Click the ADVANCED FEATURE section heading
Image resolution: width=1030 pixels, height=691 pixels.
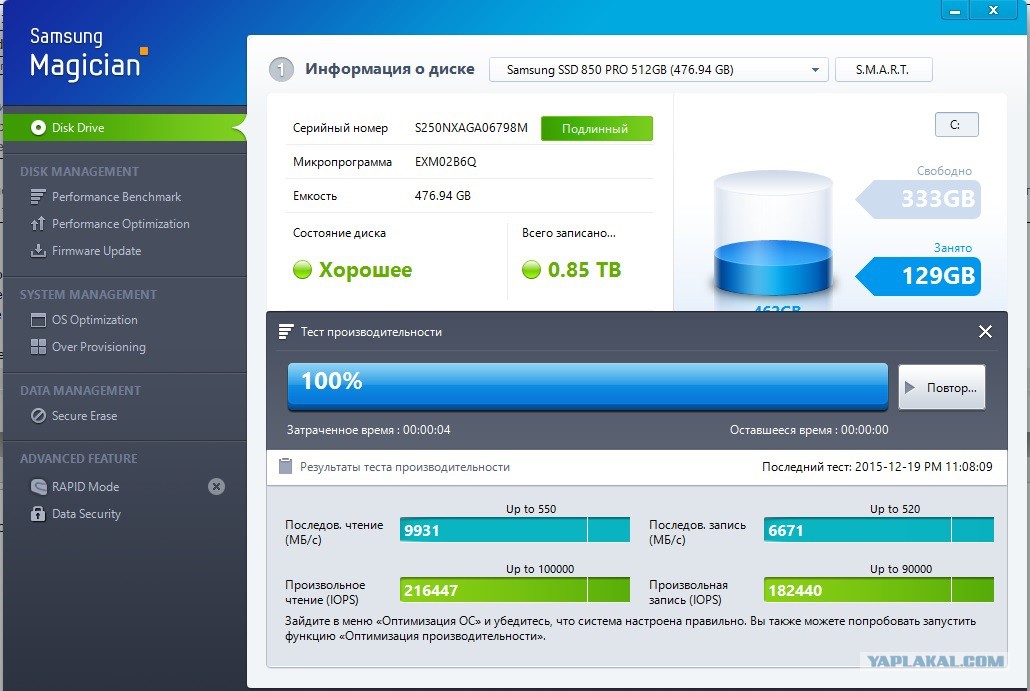point(79,458)
